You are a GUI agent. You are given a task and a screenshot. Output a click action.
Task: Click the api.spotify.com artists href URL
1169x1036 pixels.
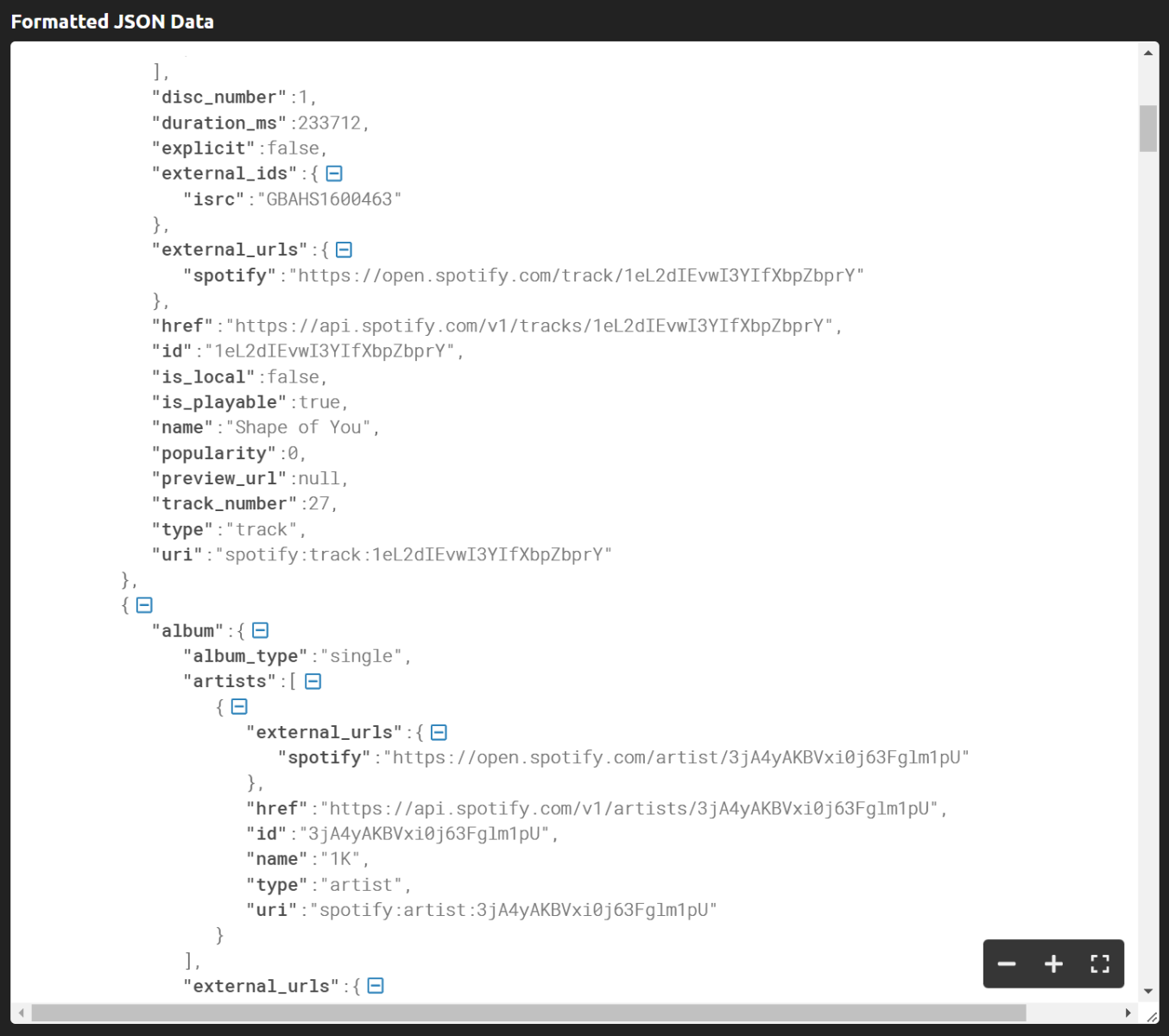tap(629, 809)
